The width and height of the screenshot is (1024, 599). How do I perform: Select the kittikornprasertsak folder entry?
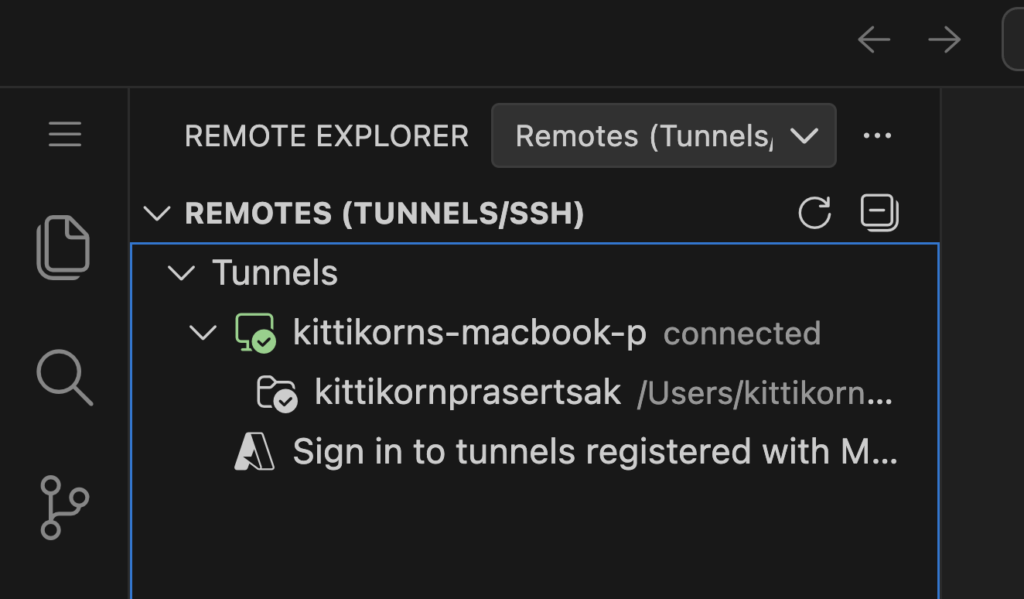(468, 393)
